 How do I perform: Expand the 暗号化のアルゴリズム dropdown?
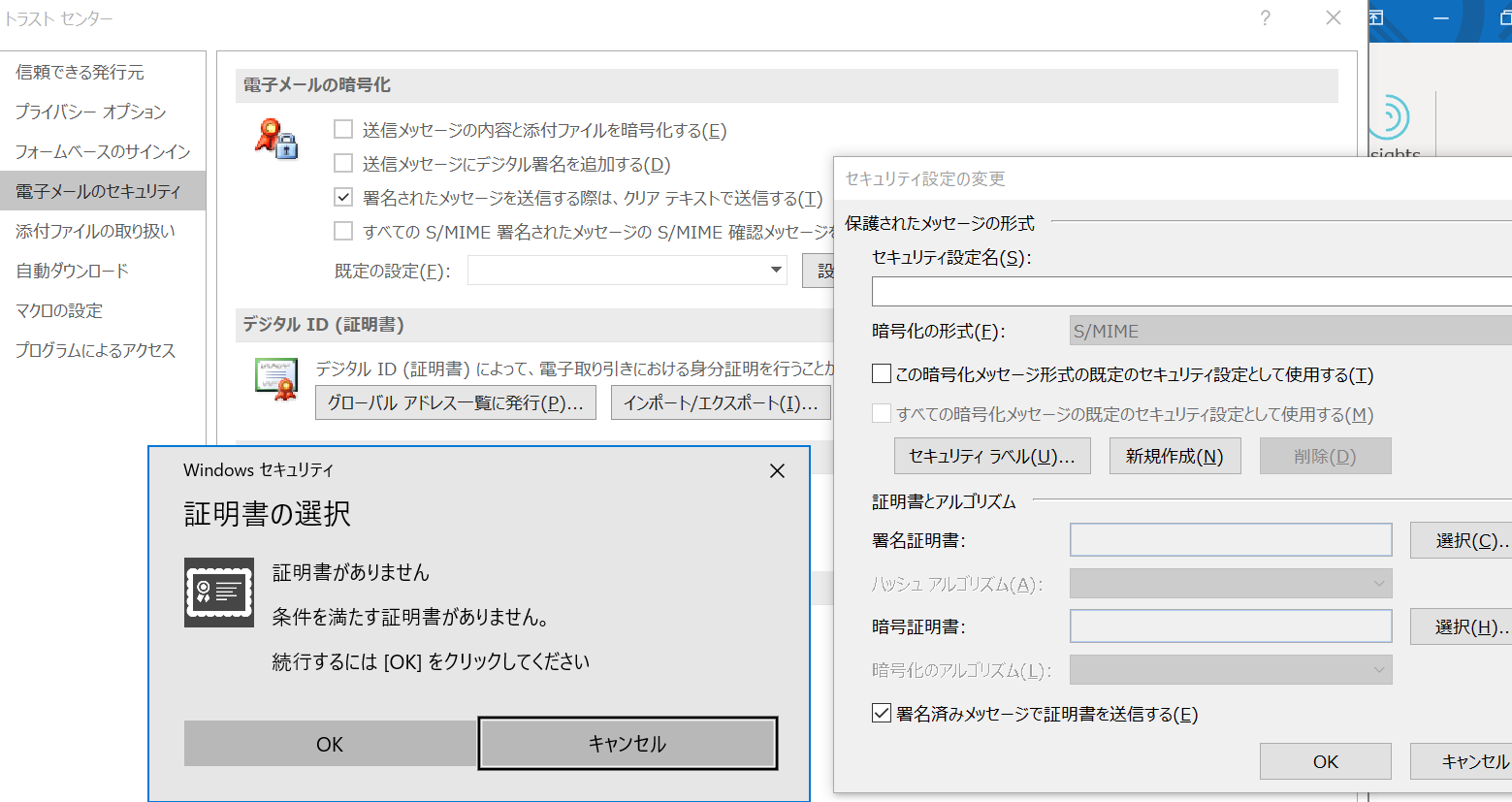point(1231,669)
